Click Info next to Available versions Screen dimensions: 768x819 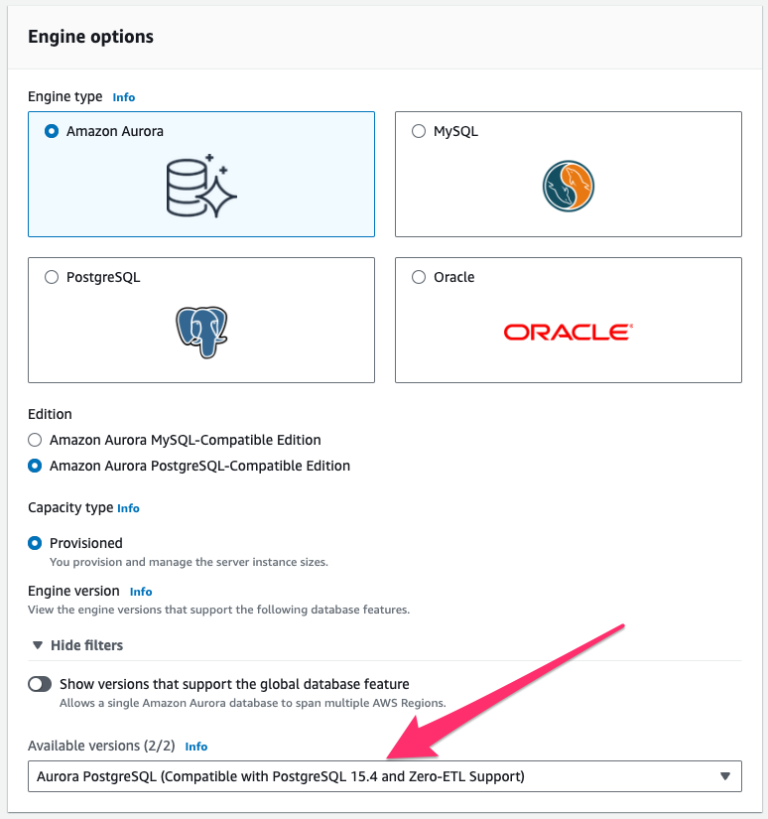pyautogui.click(x=196, y=746)
